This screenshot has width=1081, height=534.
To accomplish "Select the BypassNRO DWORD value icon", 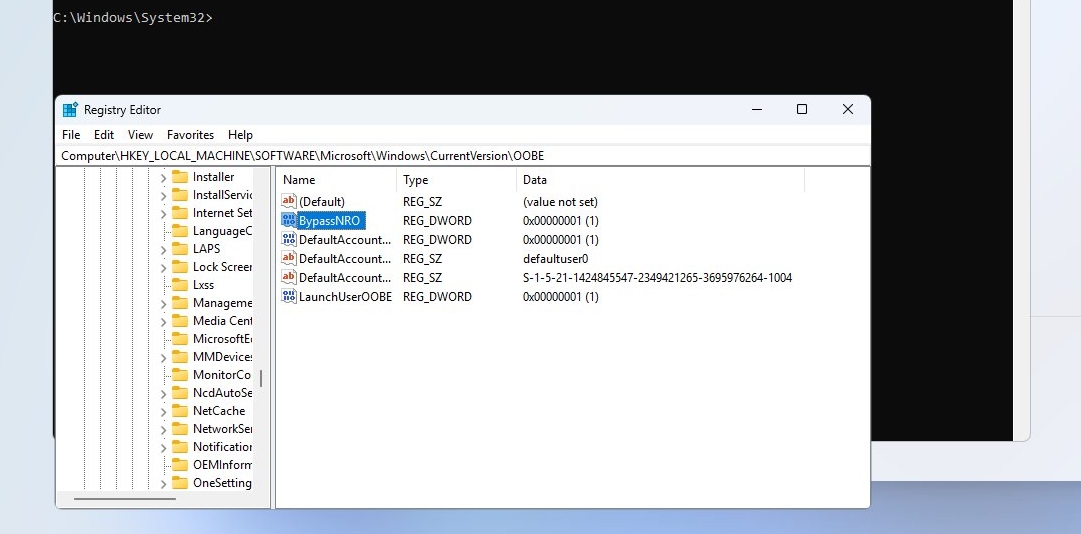I will (289, 220).
